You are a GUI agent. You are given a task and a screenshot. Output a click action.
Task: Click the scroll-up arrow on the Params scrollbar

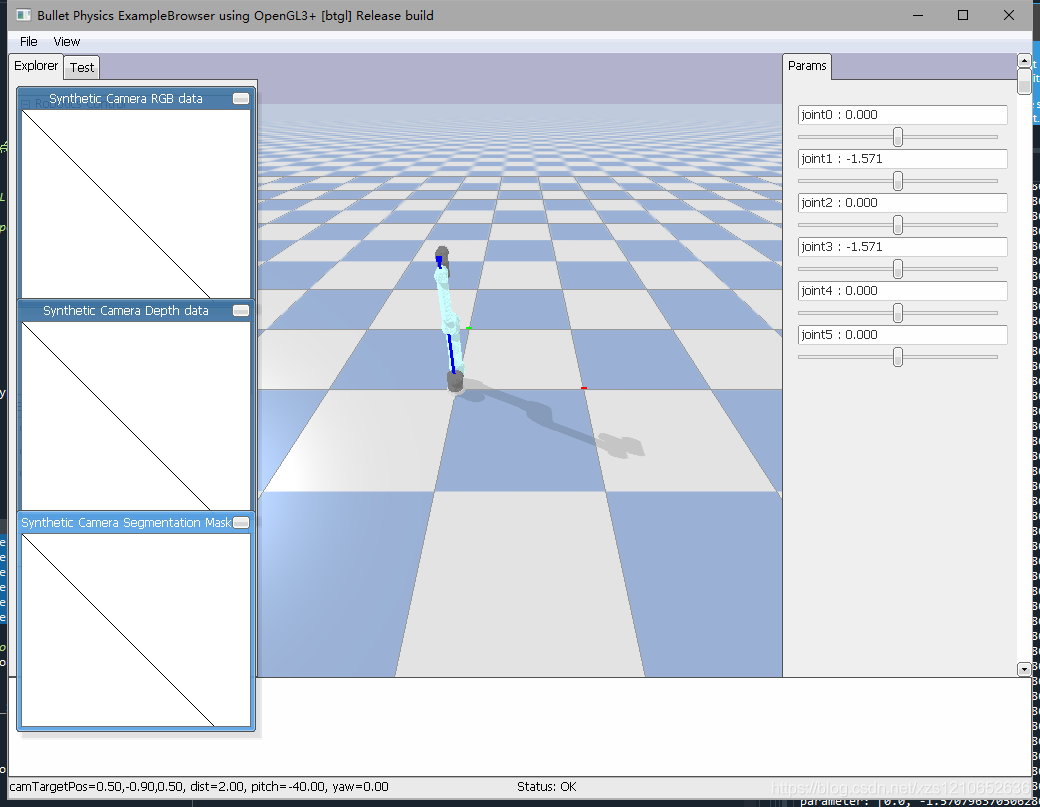(x=1023, y=59)
